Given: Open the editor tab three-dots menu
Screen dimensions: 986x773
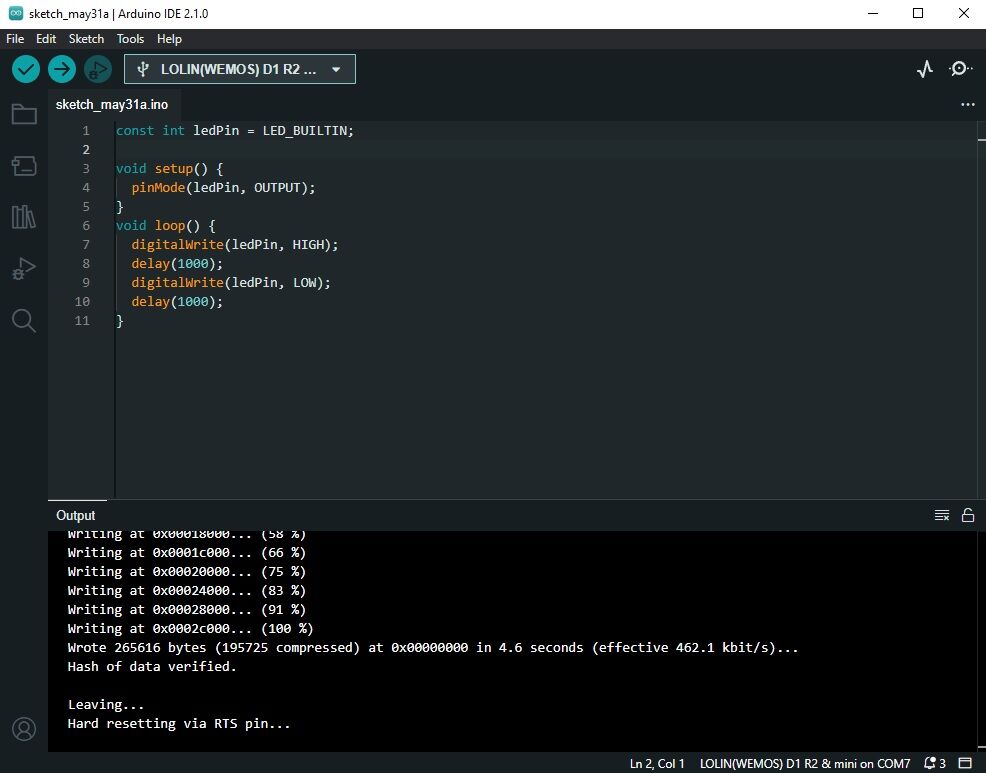Looking at the screenshot, I should (967, 104).
